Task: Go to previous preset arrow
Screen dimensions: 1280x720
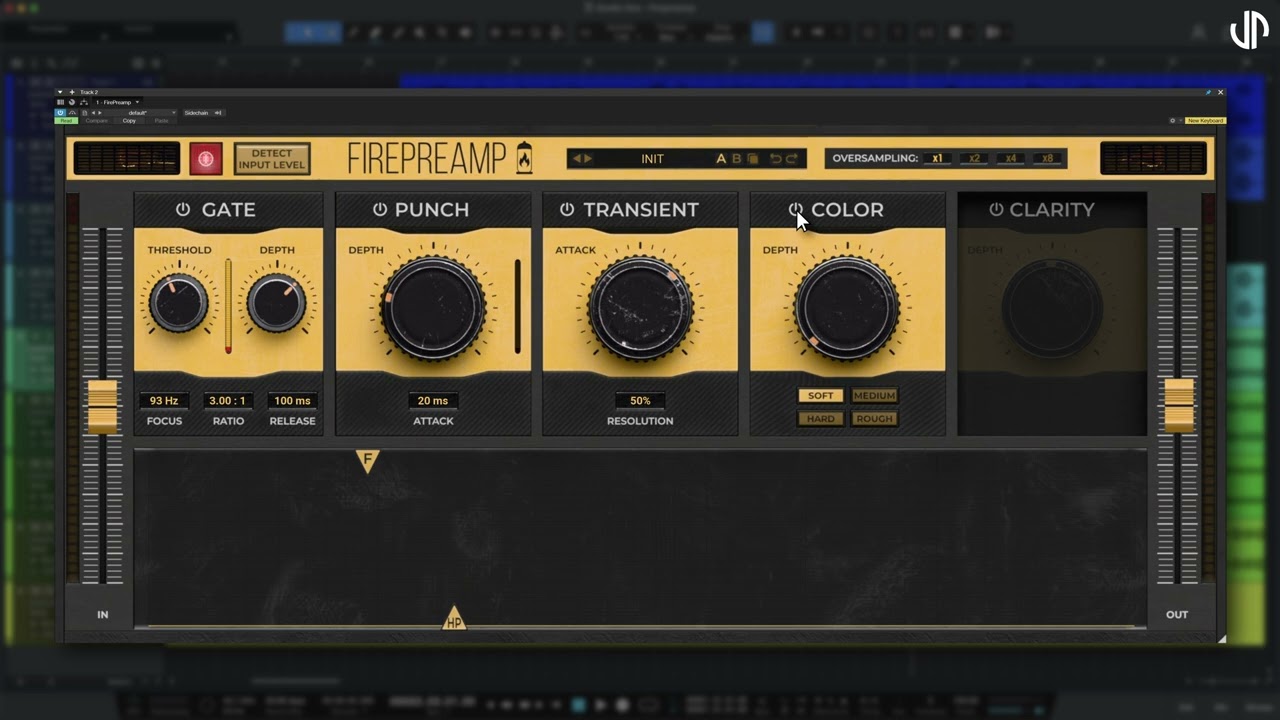Action: point(577,158)
